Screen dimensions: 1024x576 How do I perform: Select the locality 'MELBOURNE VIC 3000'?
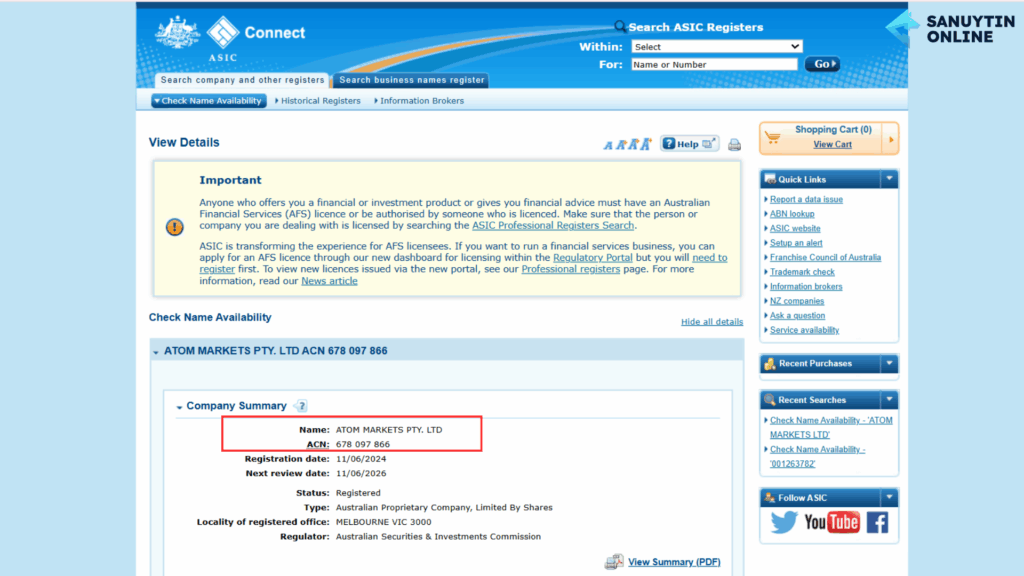click(383, 522)
